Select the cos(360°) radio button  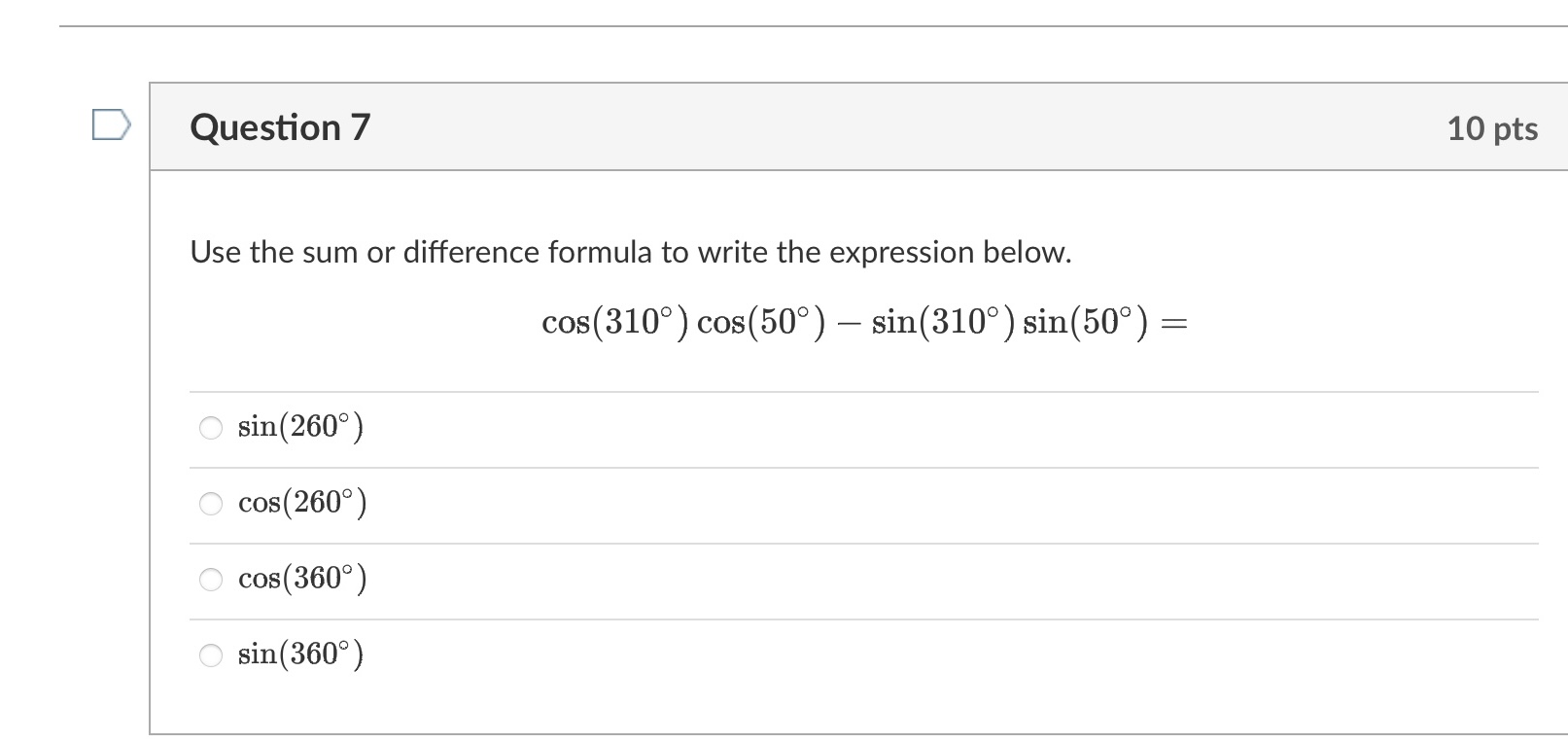[x=210, y=579]
